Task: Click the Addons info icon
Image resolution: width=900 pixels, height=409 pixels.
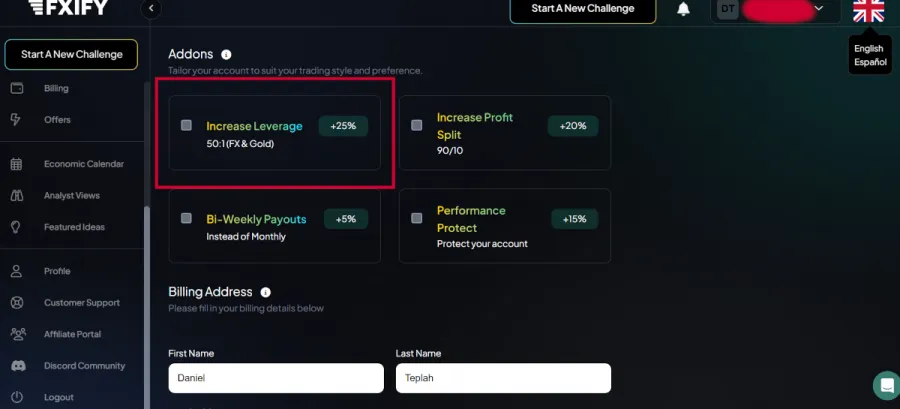Action: tap(226, 54)
